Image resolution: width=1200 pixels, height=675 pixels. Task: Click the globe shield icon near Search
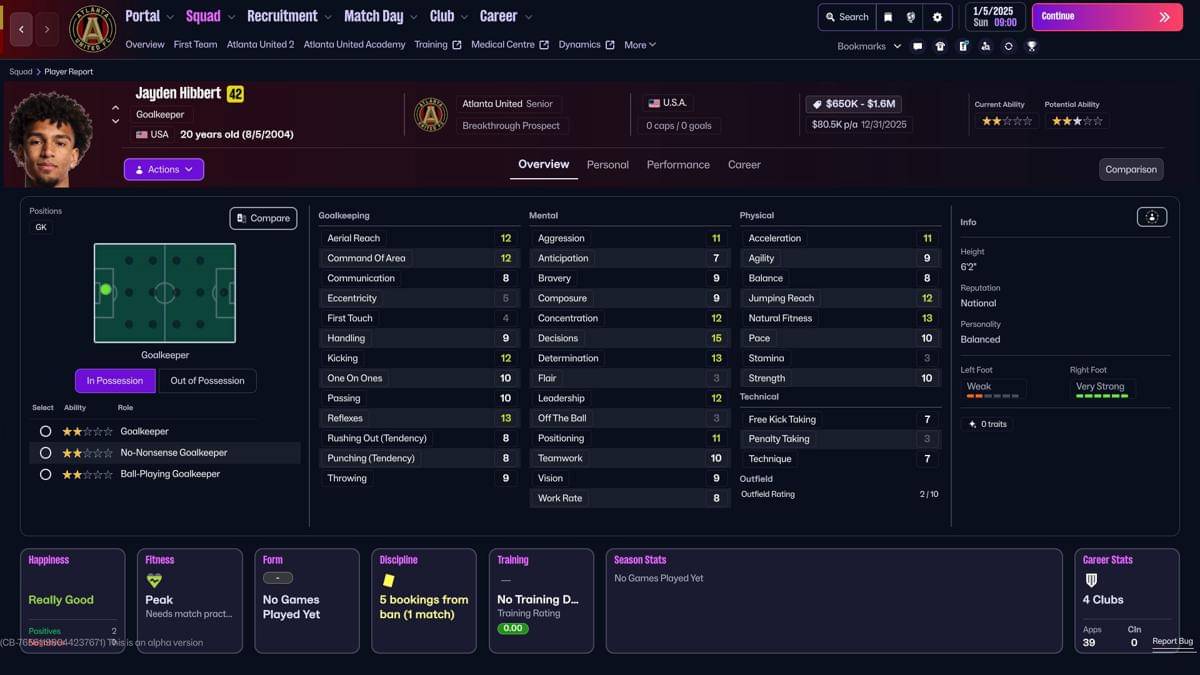911,17
